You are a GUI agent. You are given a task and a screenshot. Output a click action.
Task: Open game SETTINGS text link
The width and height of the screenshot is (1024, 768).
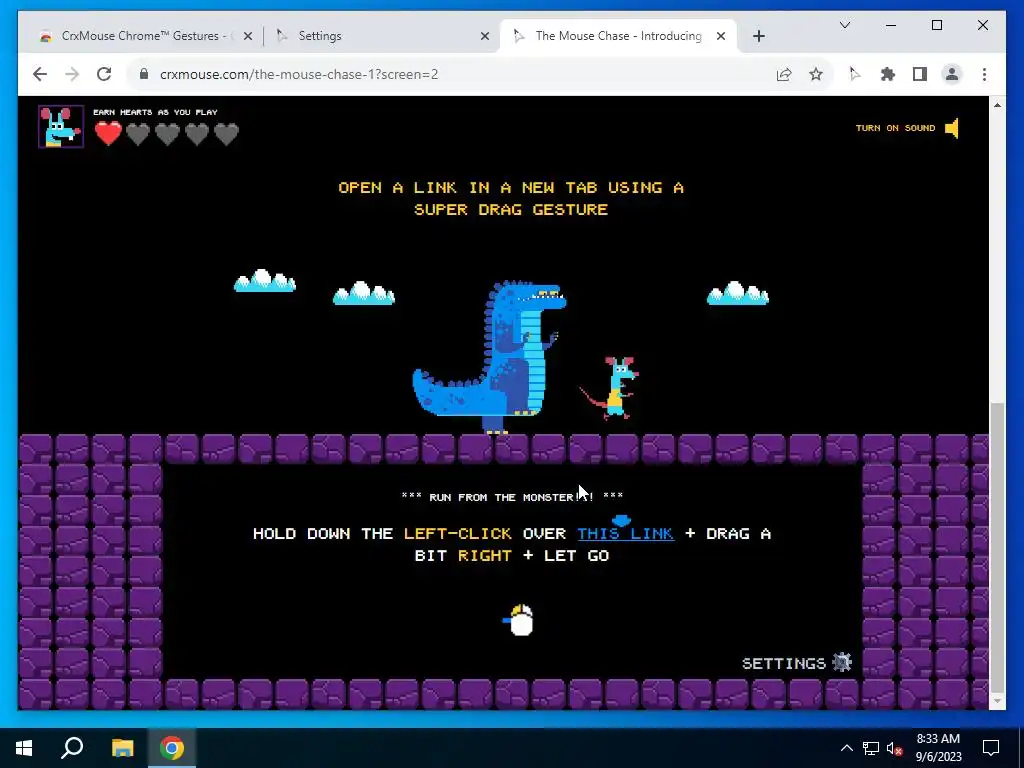pos(784,664)
